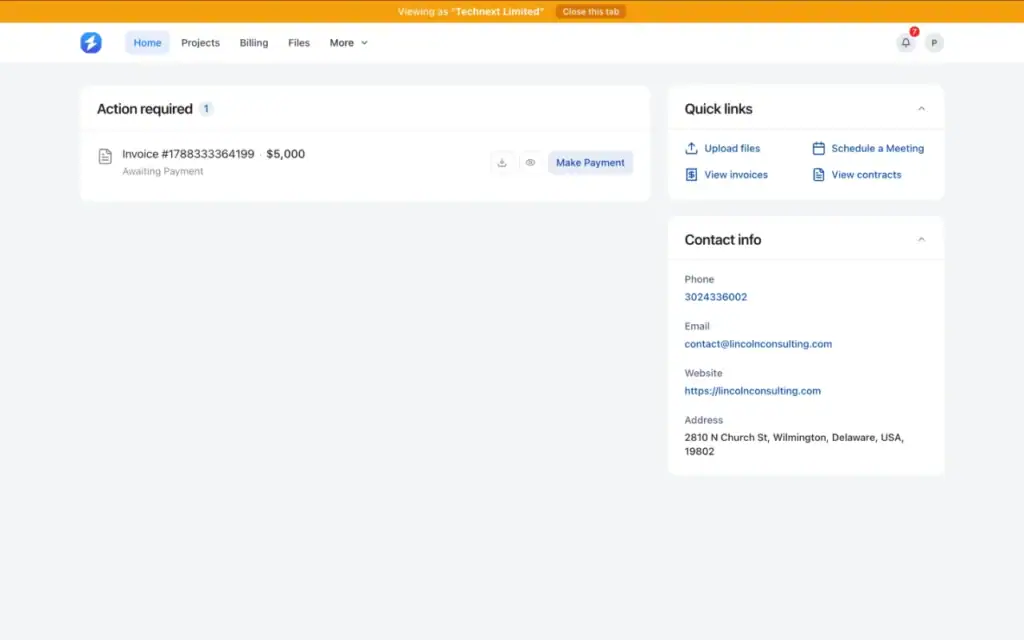The height and width of the screenshot is (640, 1024).
Task: Click the contact@lincolnconsulting.com email link
Action: pyautogui.click(x=758, y=344)
